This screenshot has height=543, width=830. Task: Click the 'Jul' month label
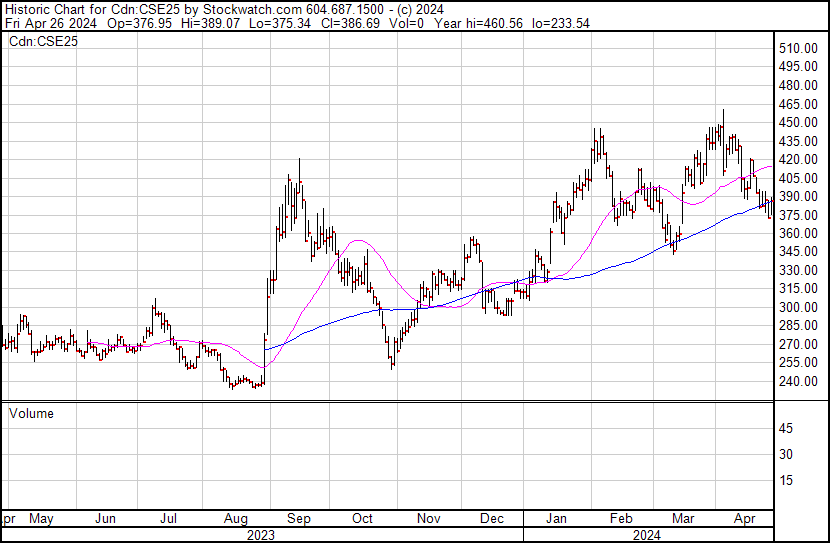168,519
